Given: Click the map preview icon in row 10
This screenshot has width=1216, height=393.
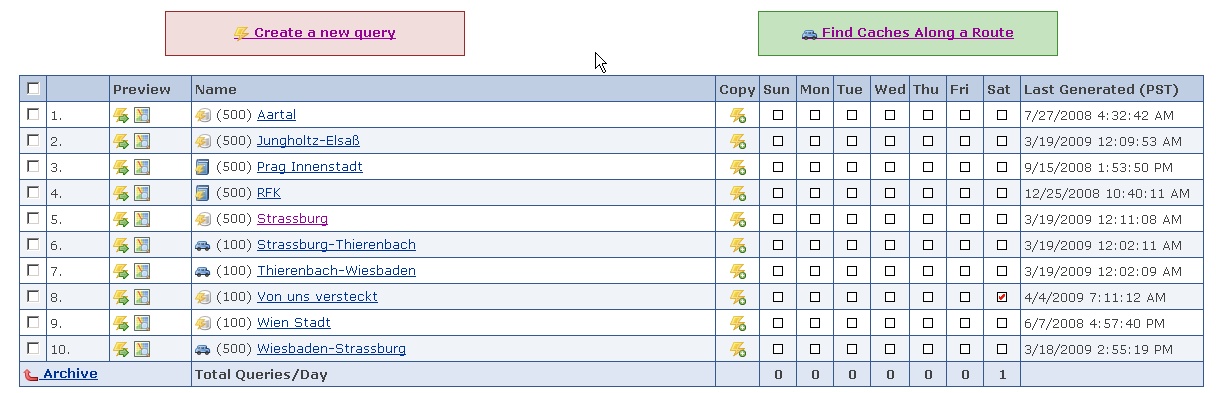Looking at the screenshot, I should tap(142, 349).
